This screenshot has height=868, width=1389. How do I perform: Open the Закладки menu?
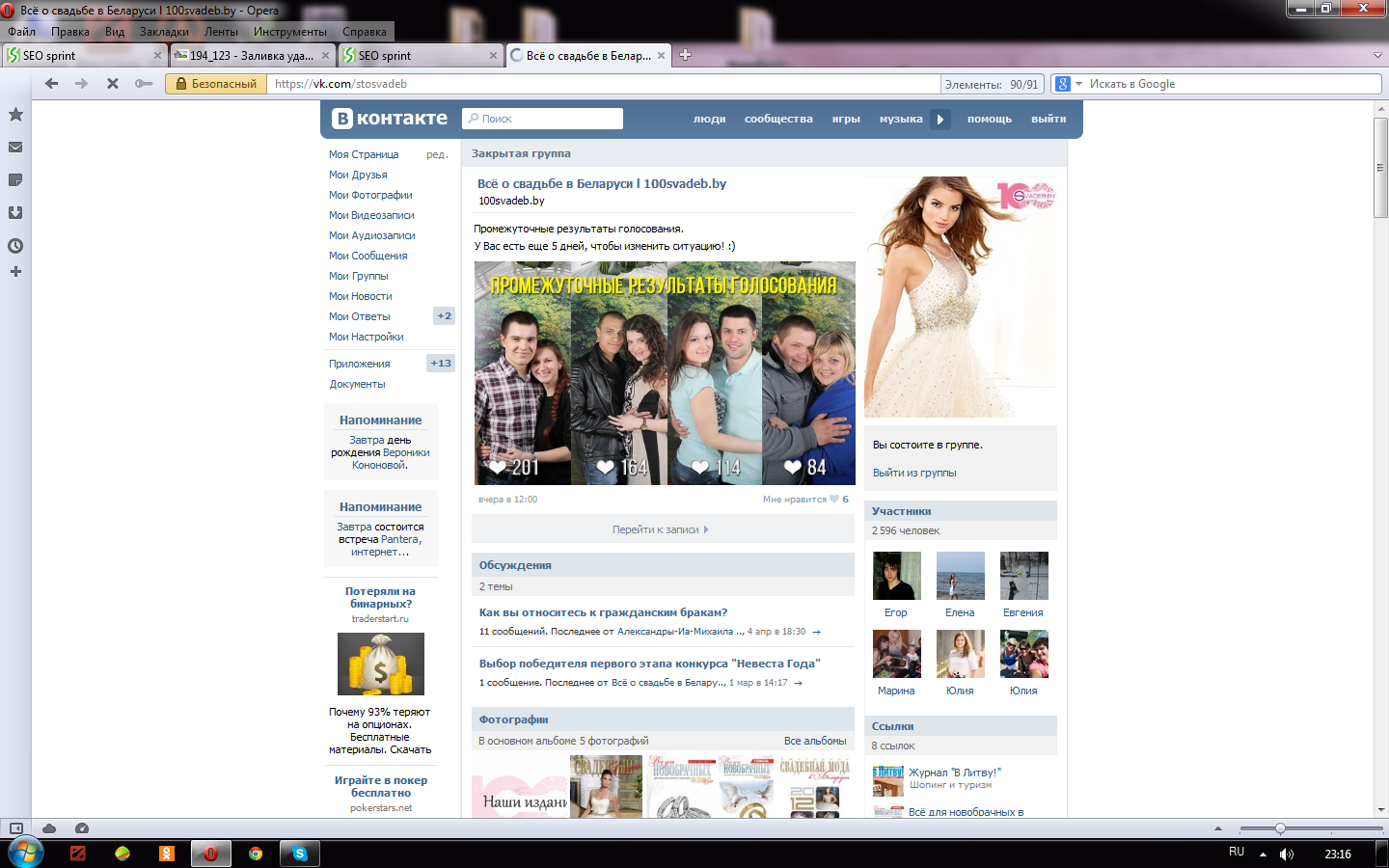164,32
